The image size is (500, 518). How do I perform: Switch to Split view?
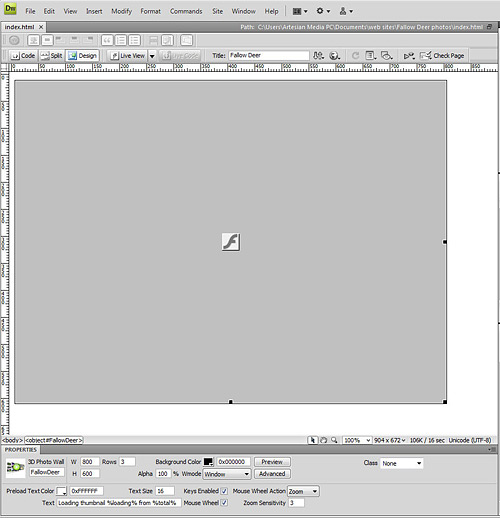pos(52,56)
